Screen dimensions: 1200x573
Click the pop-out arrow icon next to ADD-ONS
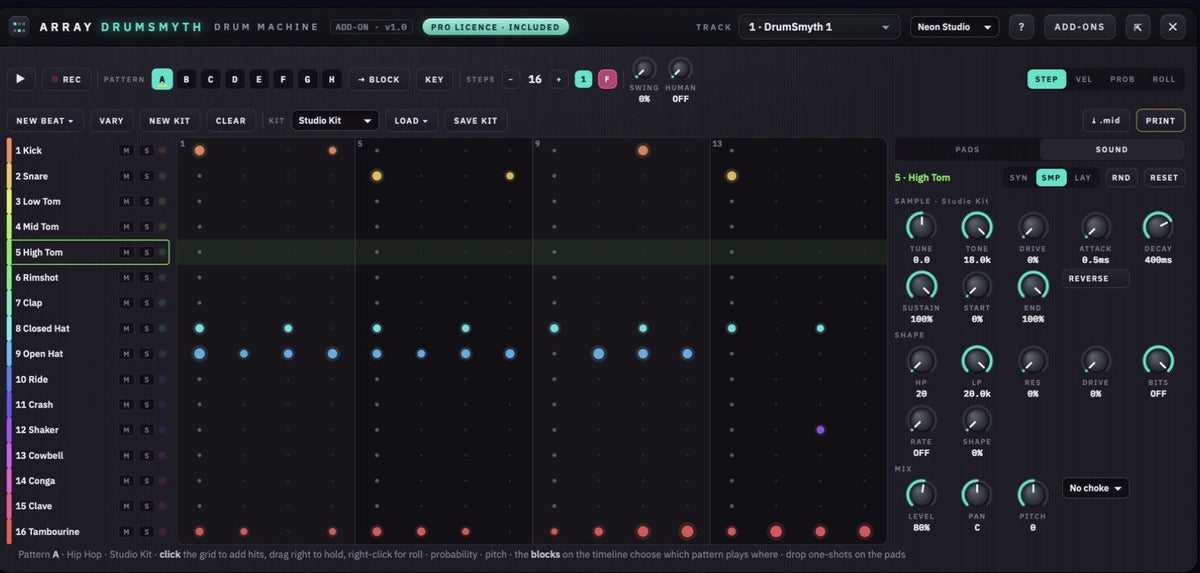point(1138,27)
